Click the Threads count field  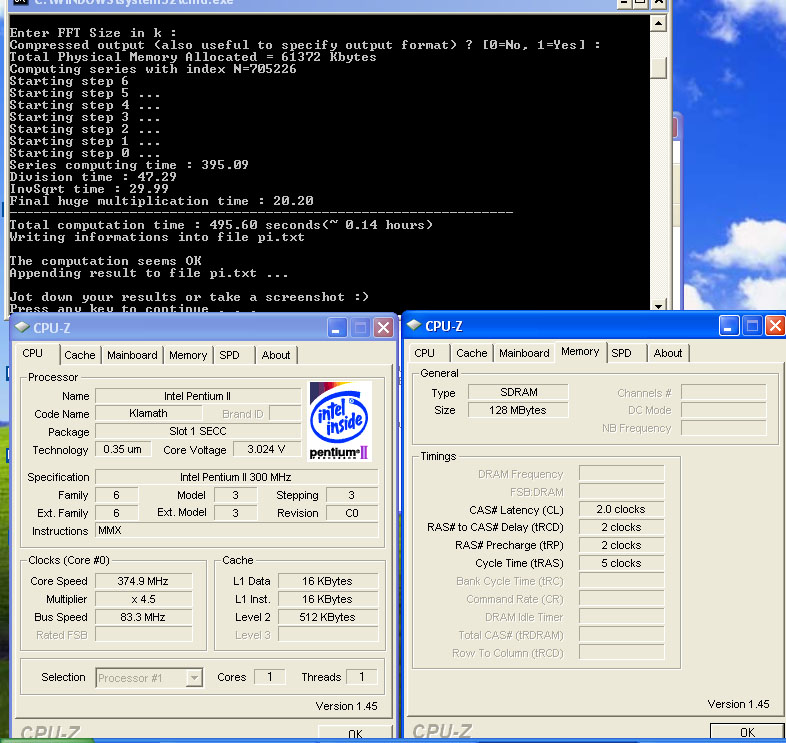(361, 677)
